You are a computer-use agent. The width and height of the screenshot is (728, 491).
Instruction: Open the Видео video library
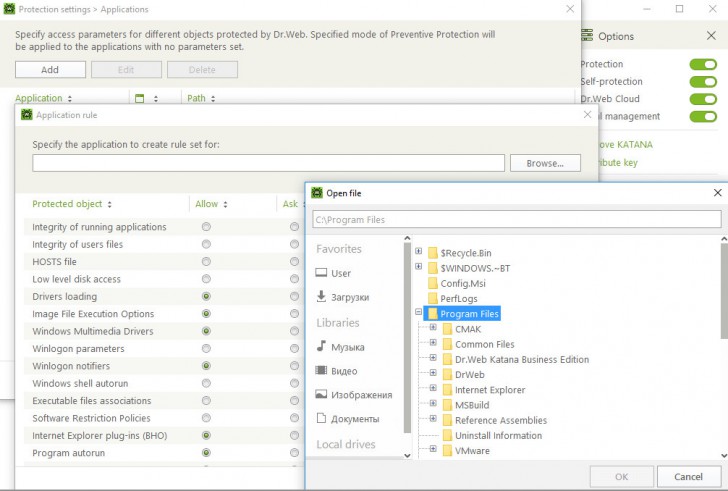322,371
